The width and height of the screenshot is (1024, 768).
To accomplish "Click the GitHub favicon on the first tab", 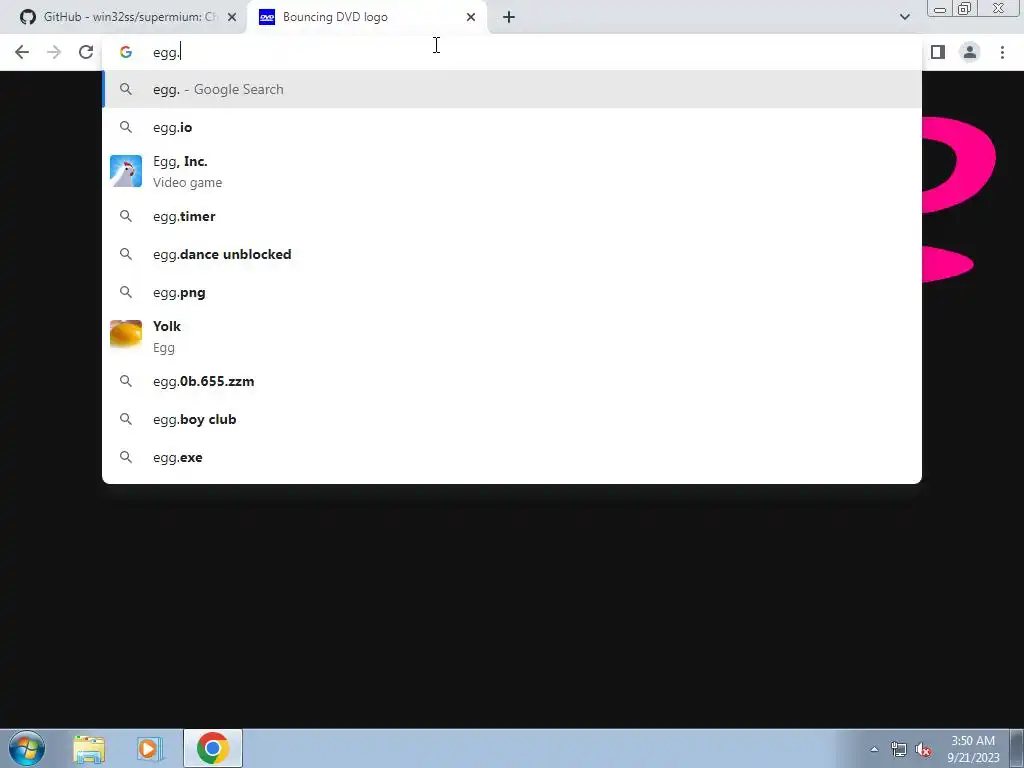I will (x=27, y=17).
